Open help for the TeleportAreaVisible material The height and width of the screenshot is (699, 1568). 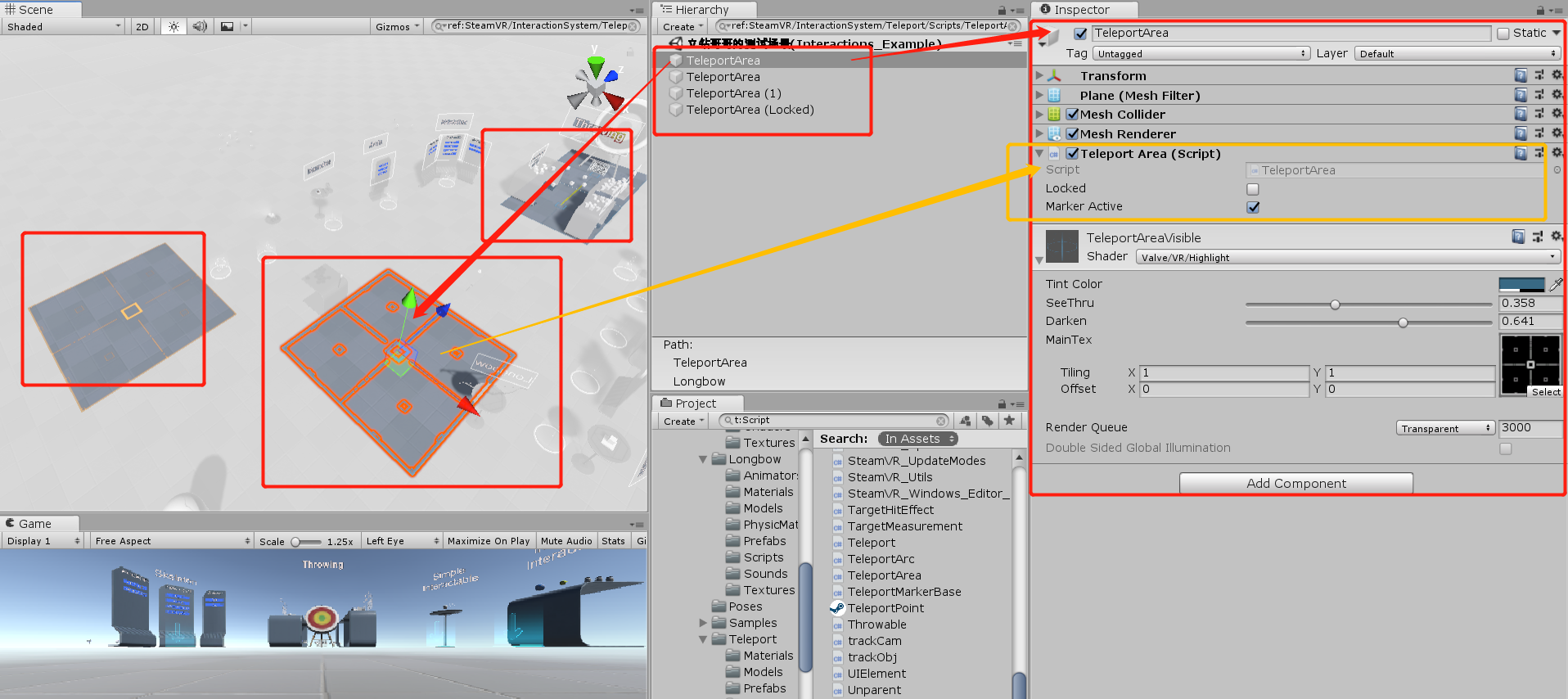(x=1518, y=237)
